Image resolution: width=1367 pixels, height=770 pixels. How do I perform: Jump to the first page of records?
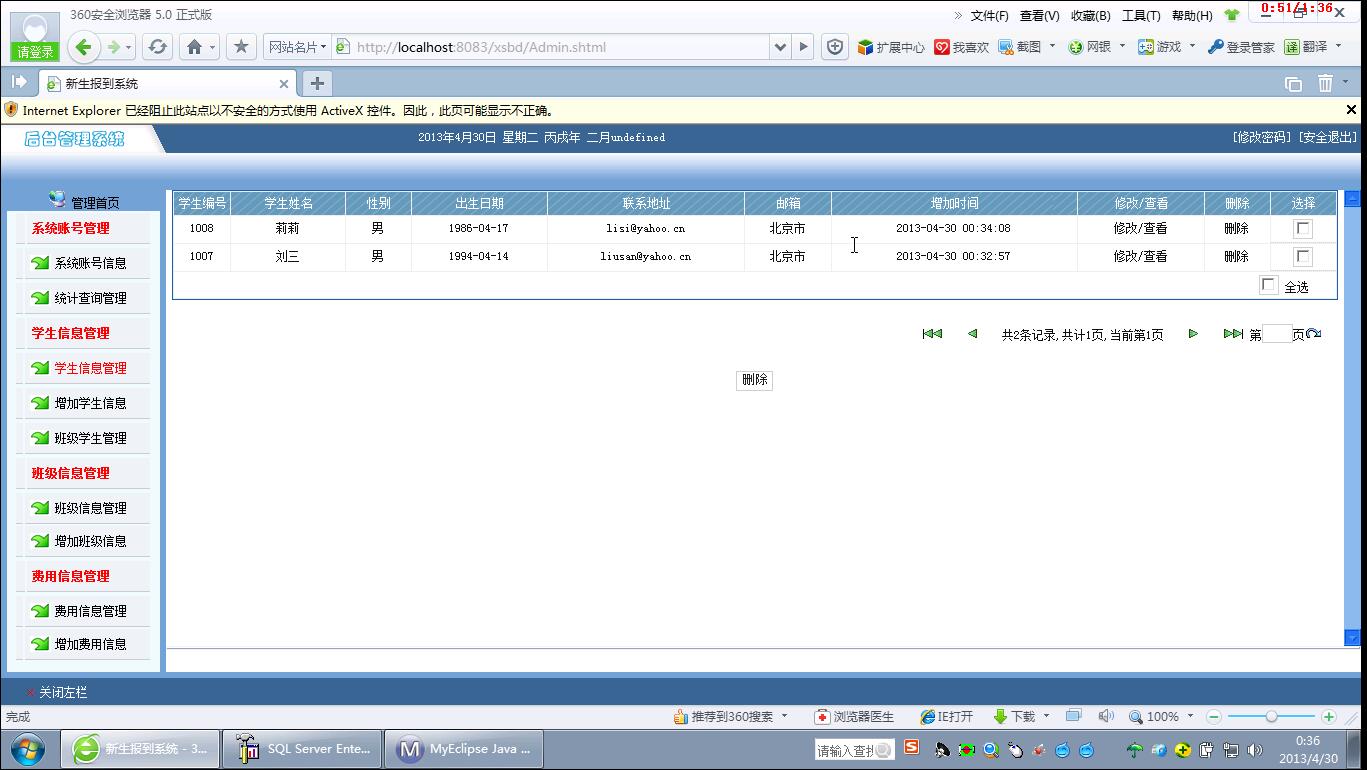pos(932,334)
